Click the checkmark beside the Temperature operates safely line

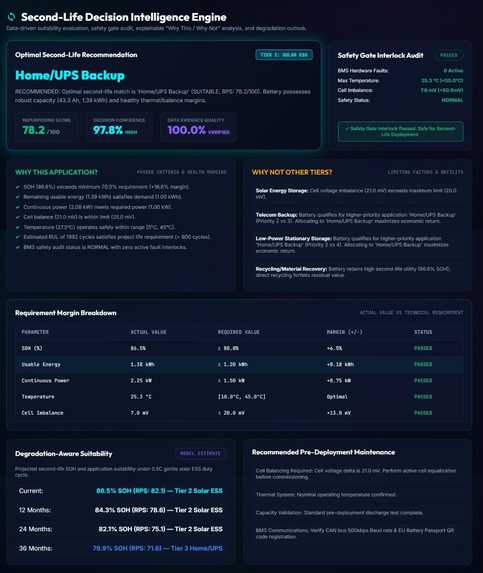(x=18, y=227)
